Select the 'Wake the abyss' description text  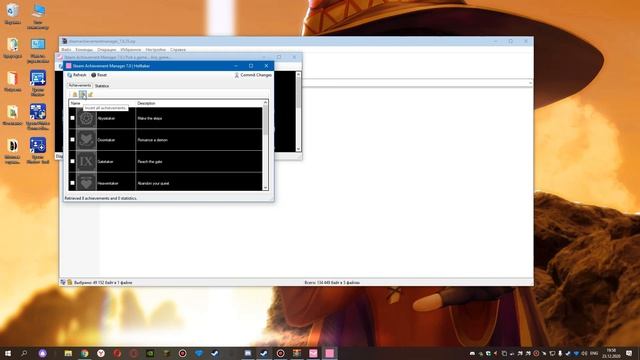point(150,118)
